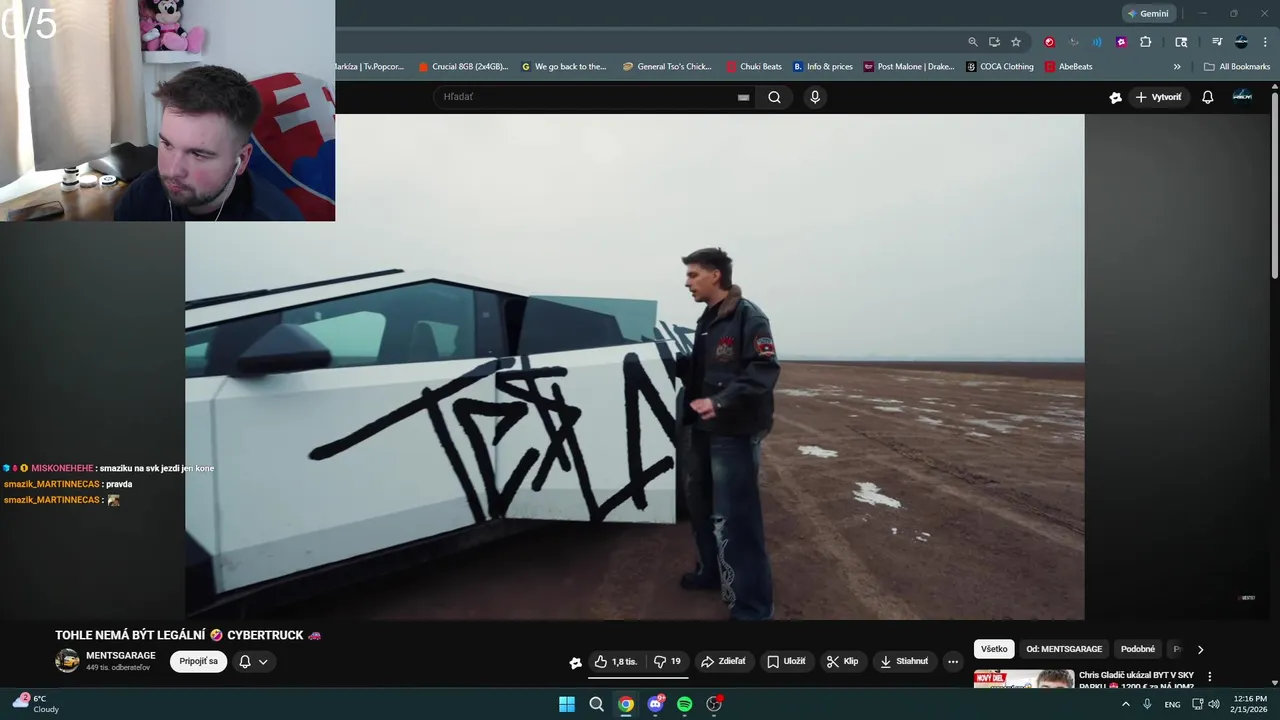The image size is (1280, 720).
Task: Open weather widget showing 6°C Cloudy
Action: coord(36,704)
